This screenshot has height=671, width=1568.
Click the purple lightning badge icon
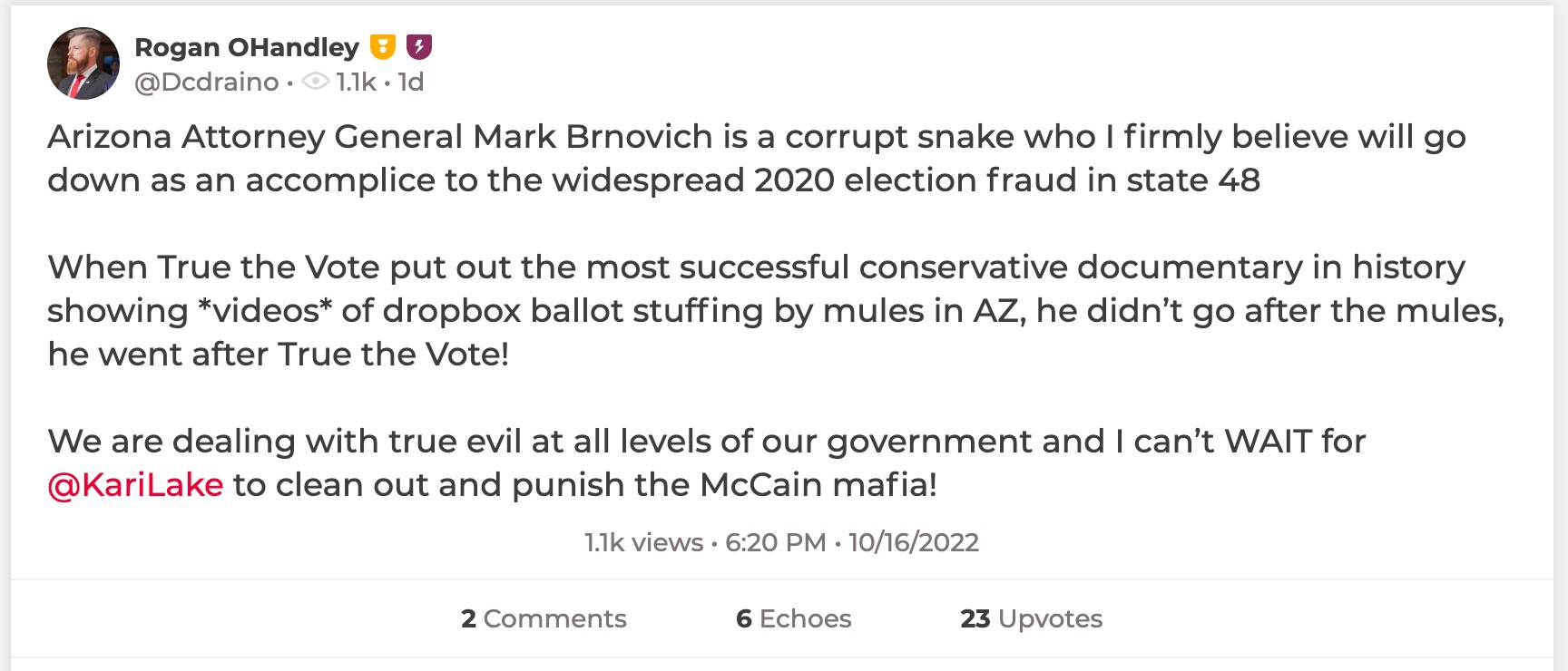coord(419,44)
